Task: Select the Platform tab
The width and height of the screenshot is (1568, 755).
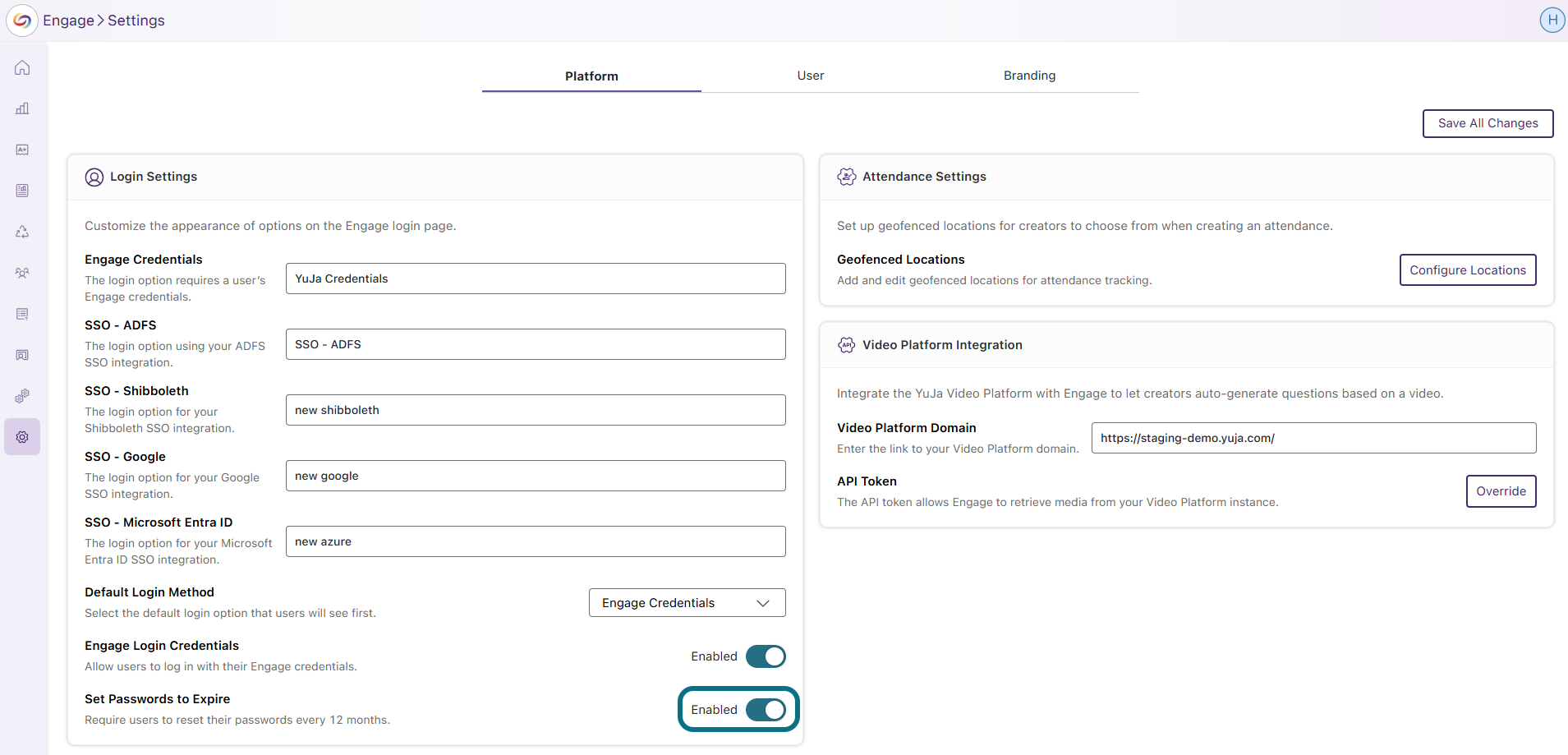Action: (591, 76)
